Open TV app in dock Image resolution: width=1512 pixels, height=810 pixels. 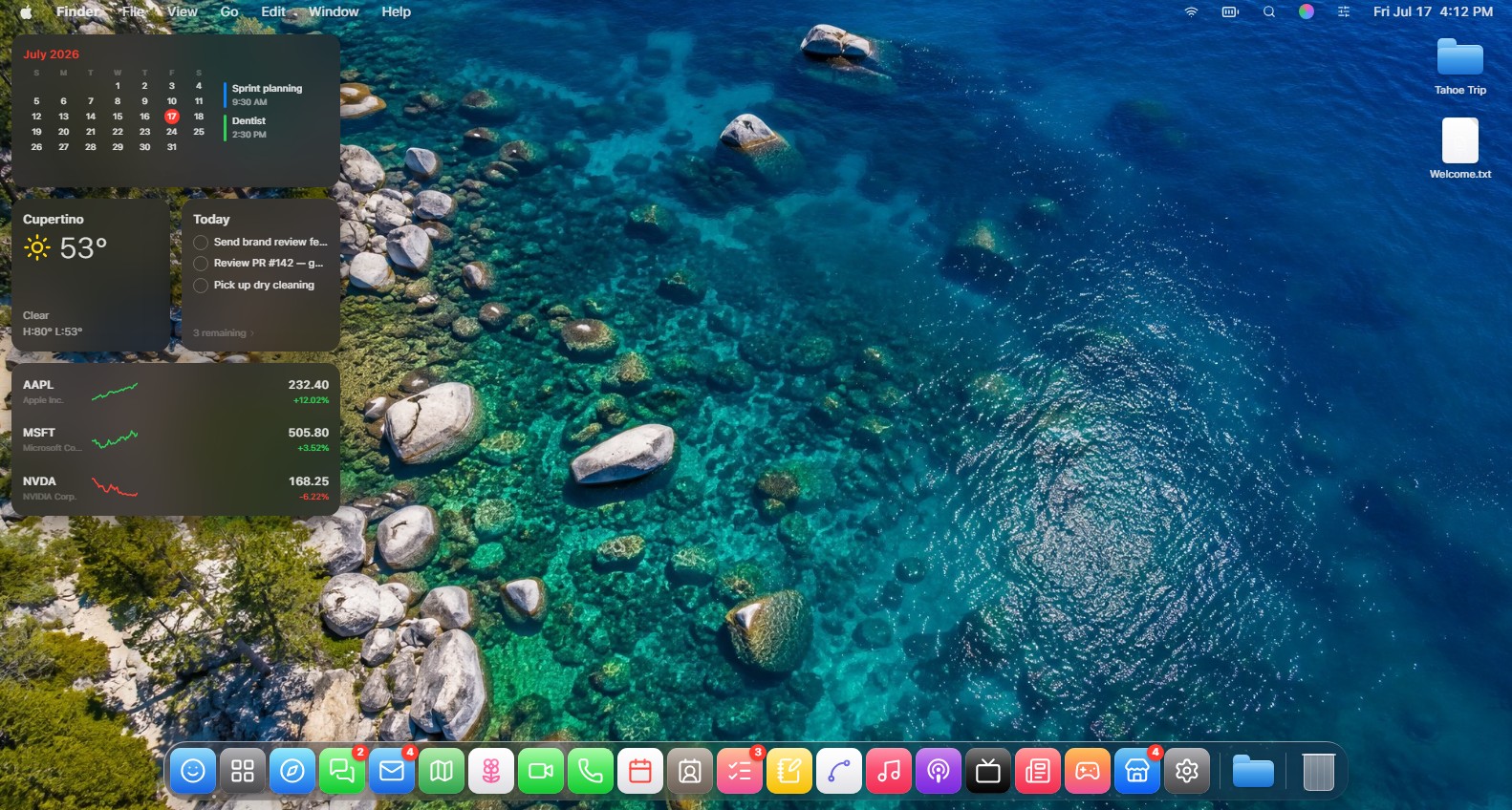pos(988,771)
